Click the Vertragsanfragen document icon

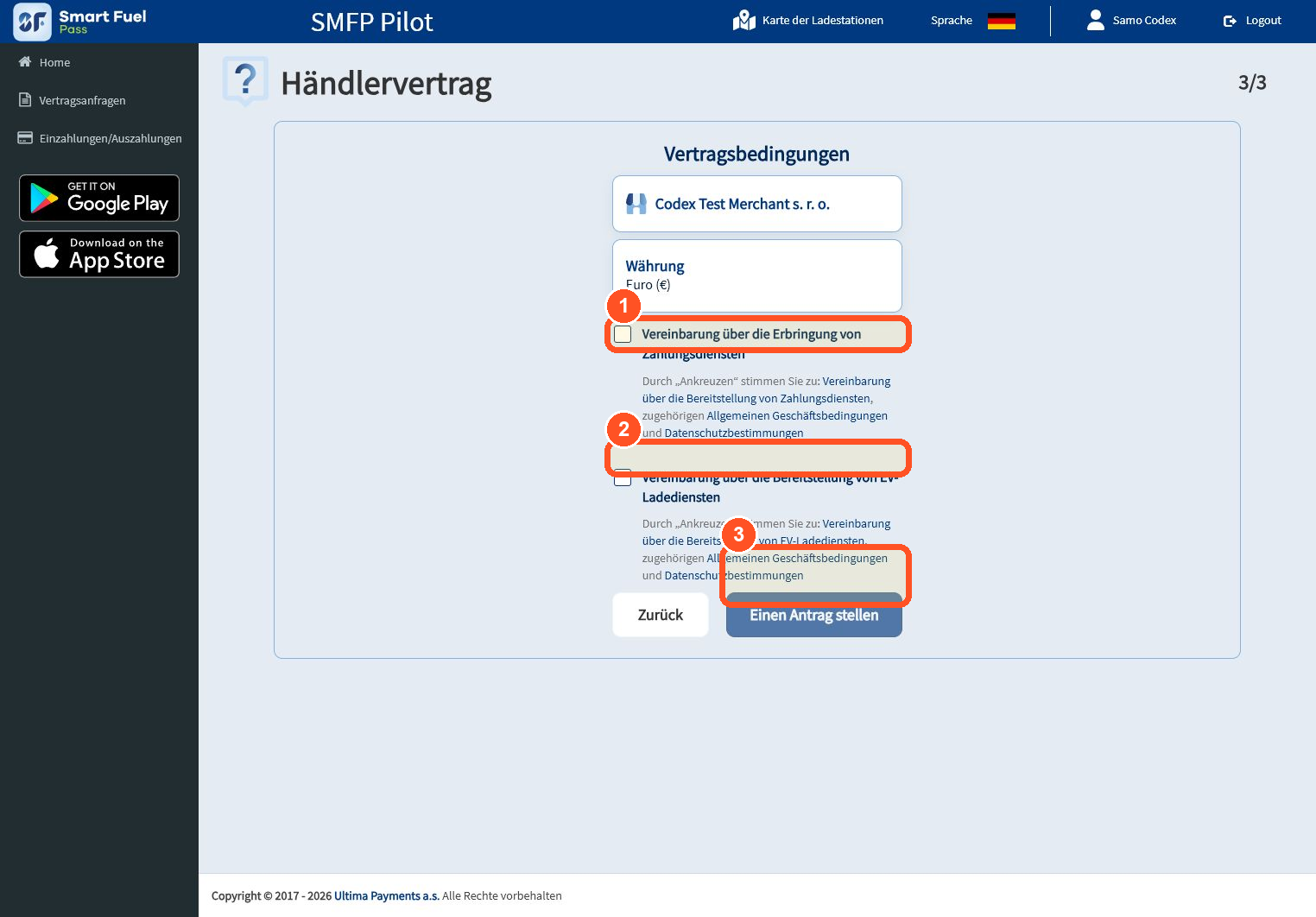click(25, 100)
